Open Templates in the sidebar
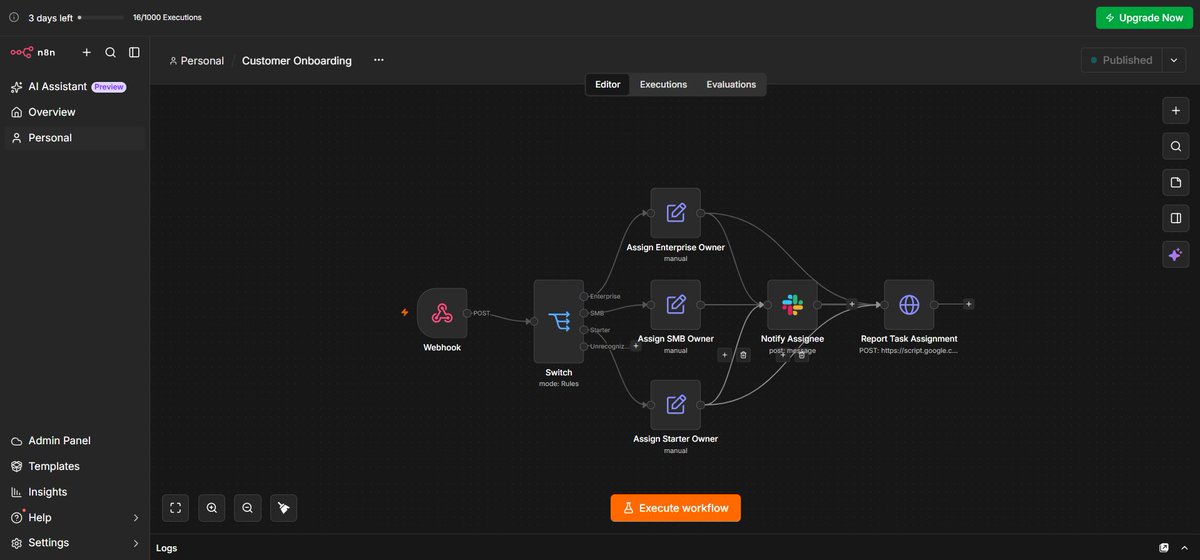 pyautogui.click(x=75, y=467)
